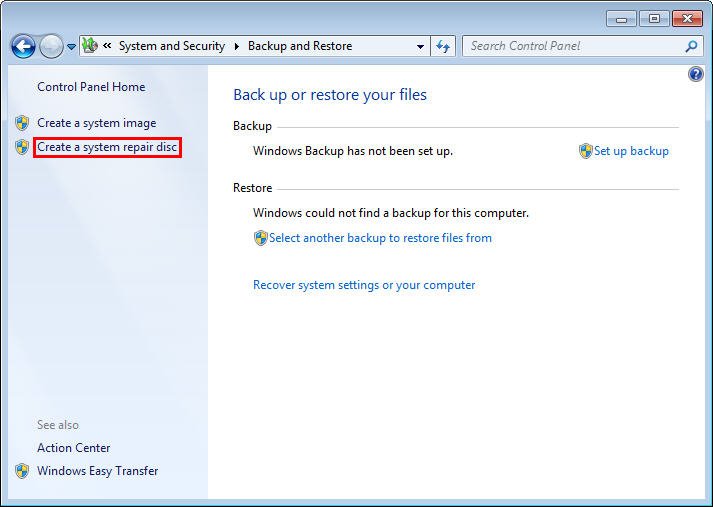
Task: Click the Forward navigation arrow
Action: click(51, 46)
